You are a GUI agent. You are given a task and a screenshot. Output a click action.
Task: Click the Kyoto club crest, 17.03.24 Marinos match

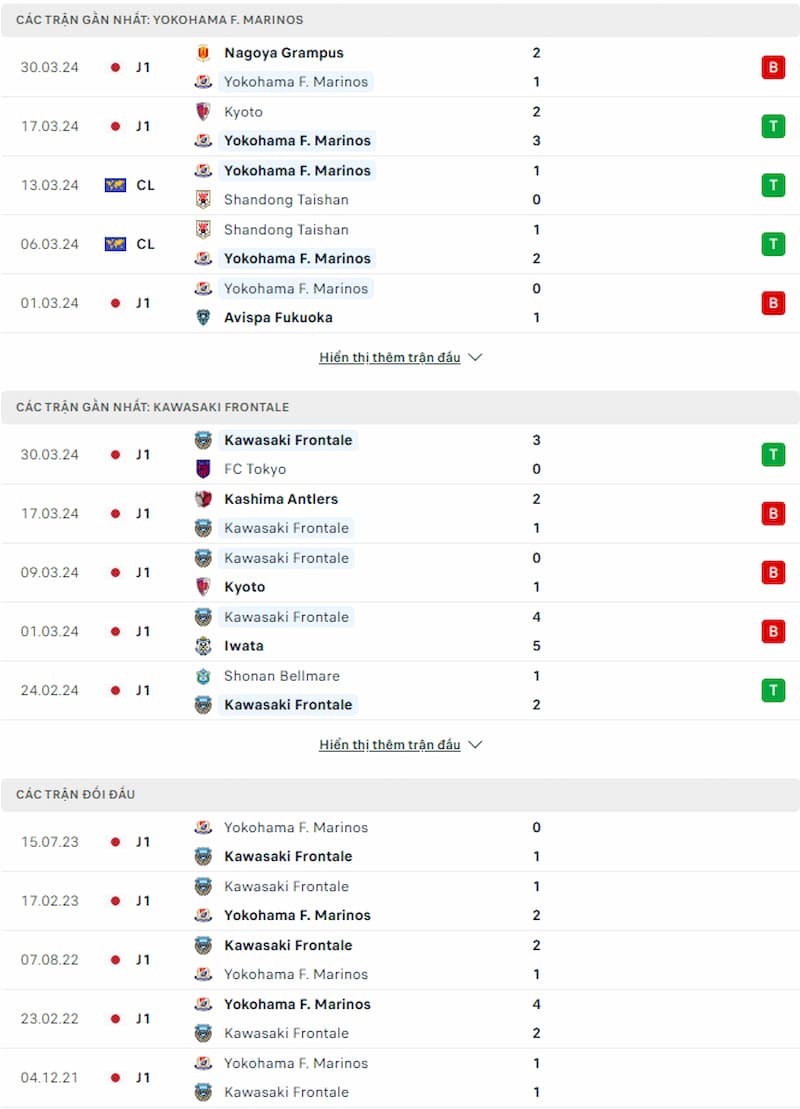click(203, 112)
